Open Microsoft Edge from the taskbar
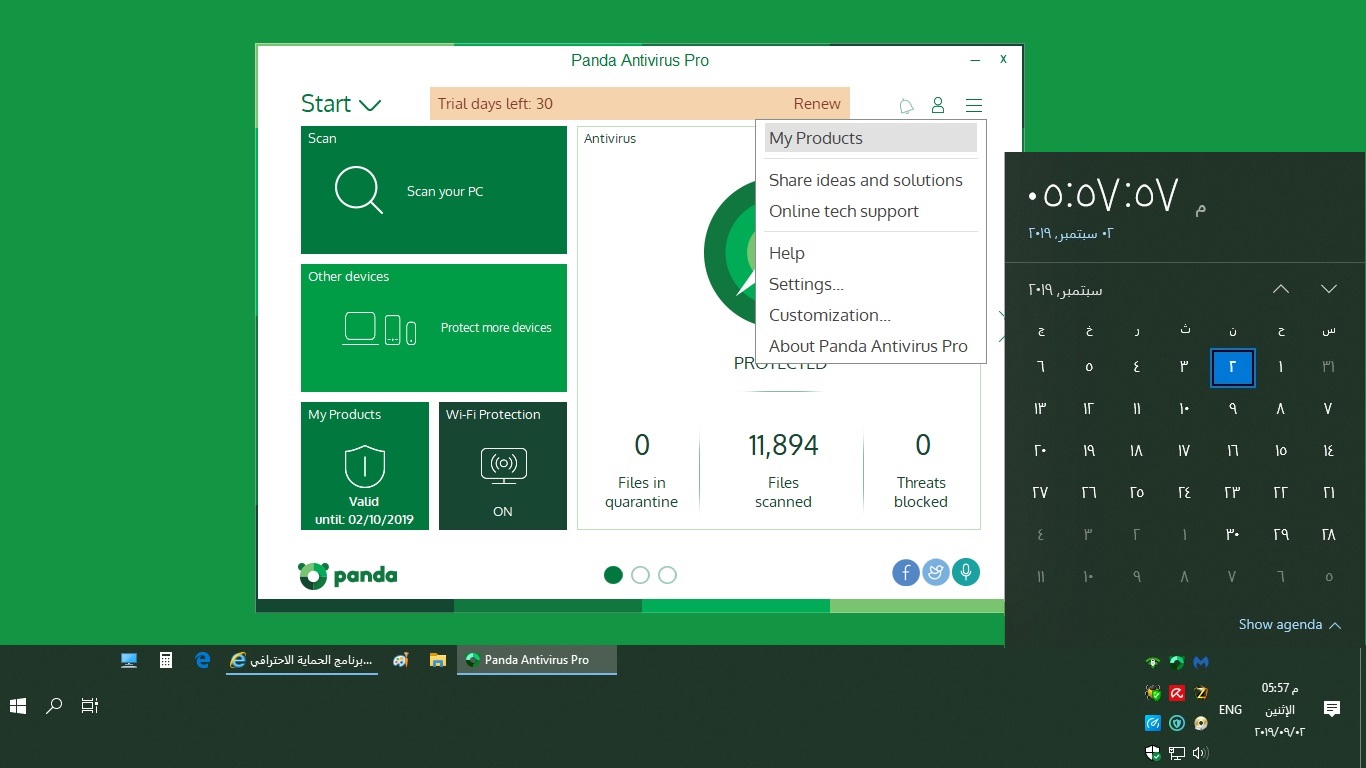This screenshot has width=1366, height=768. coord(203,660)
